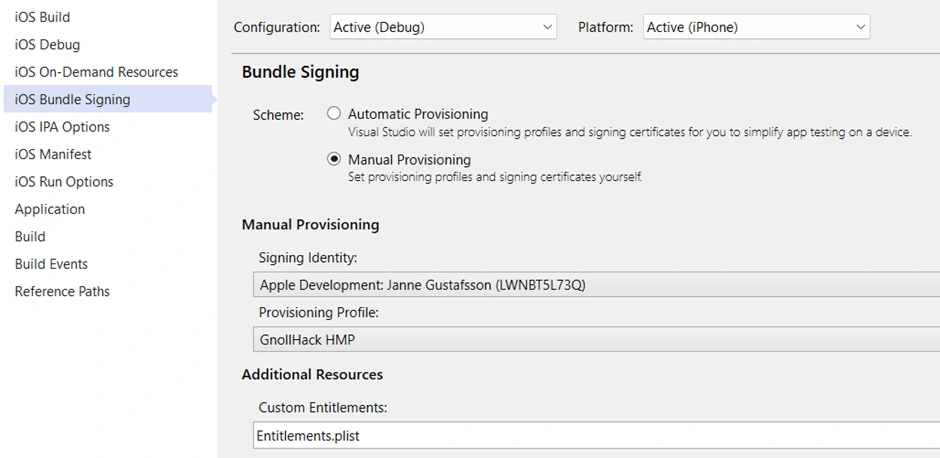940x458 pixels.
Task: Open the Signing Identity combo box
Action: tap(596, 285)
